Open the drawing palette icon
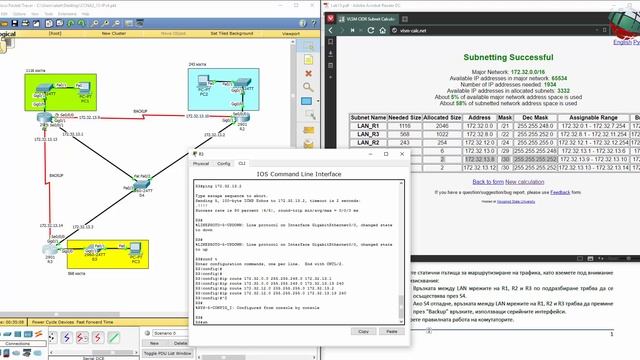The image size is (640, 360). (129, 23)
